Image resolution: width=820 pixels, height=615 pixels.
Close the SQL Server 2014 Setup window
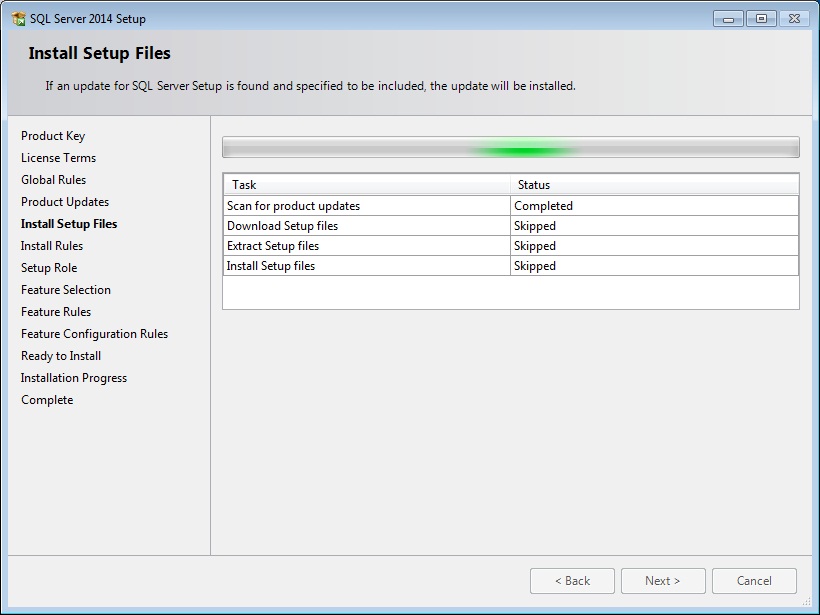pyautogui.click(x=794, y=19)
